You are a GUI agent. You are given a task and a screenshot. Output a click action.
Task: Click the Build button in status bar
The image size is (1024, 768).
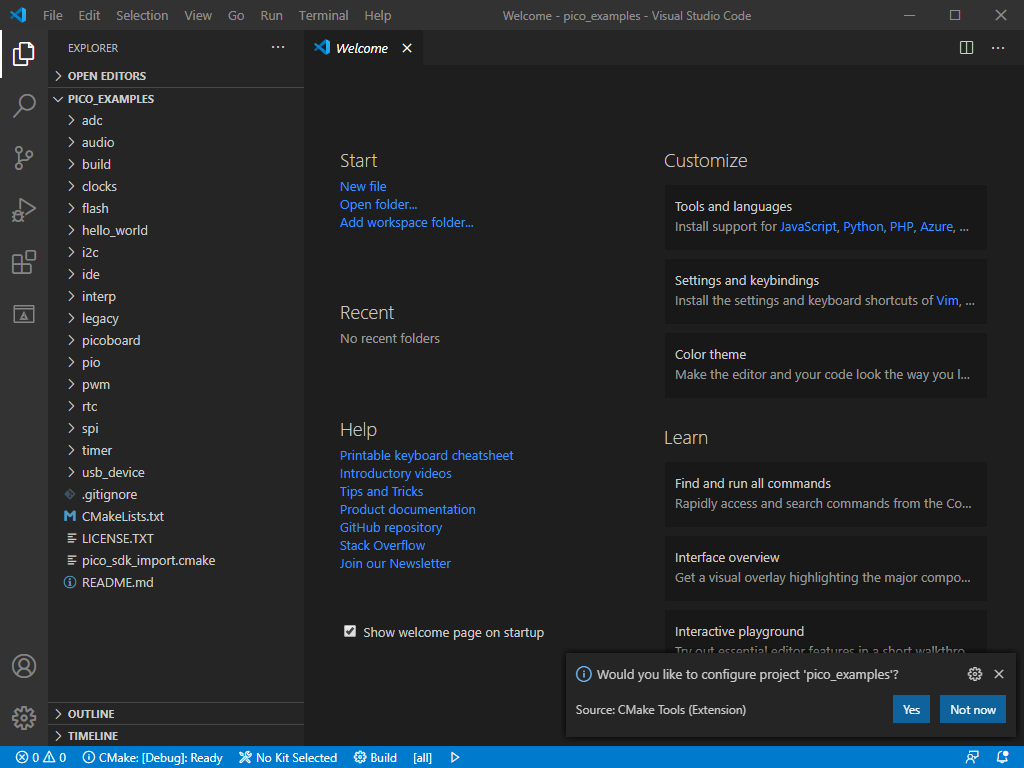376,758
